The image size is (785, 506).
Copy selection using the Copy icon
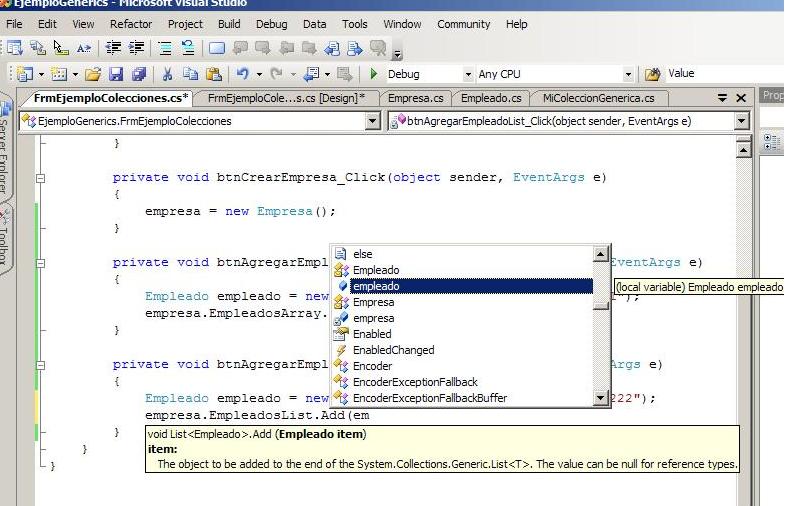190,74
